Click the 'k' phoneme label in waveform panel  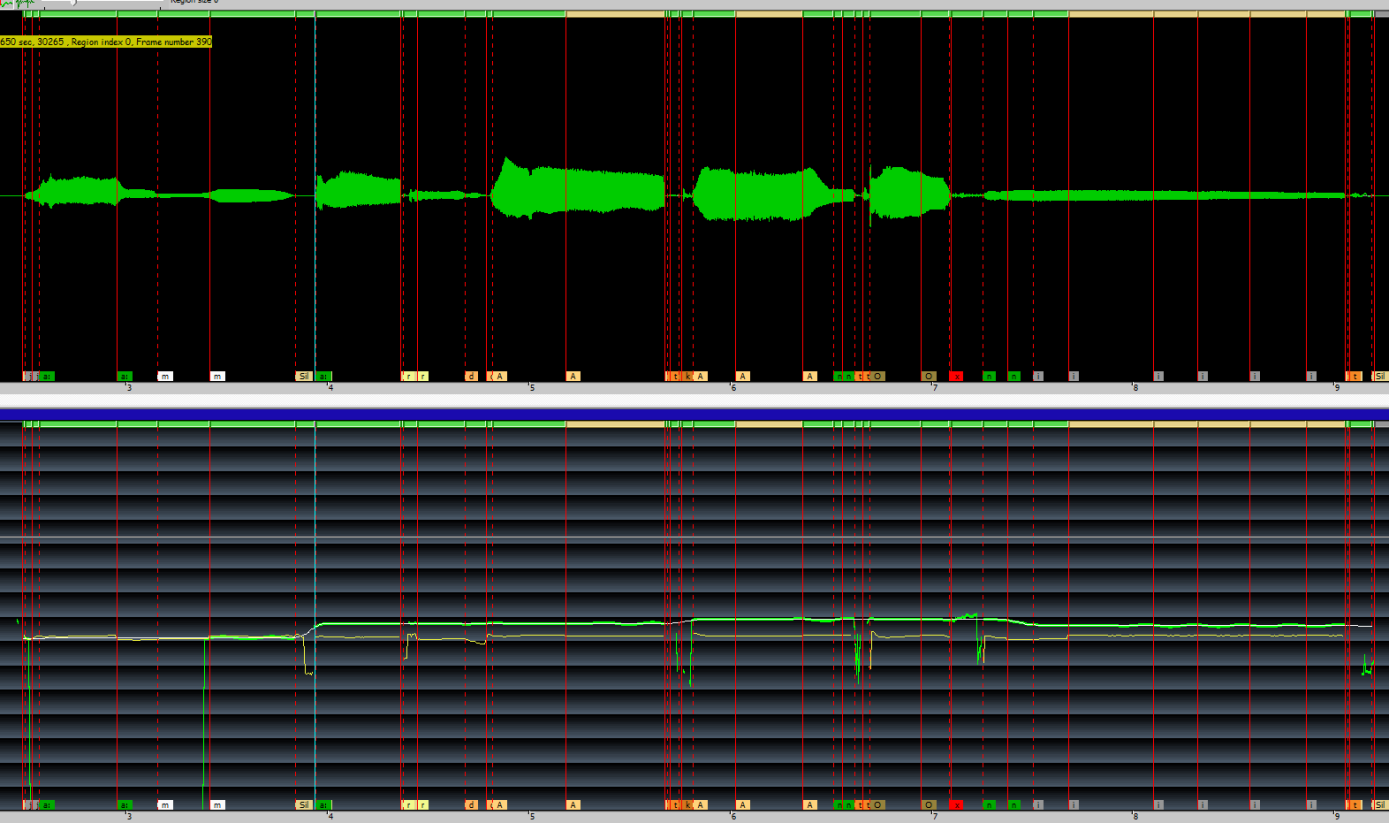tap(687, 376)
